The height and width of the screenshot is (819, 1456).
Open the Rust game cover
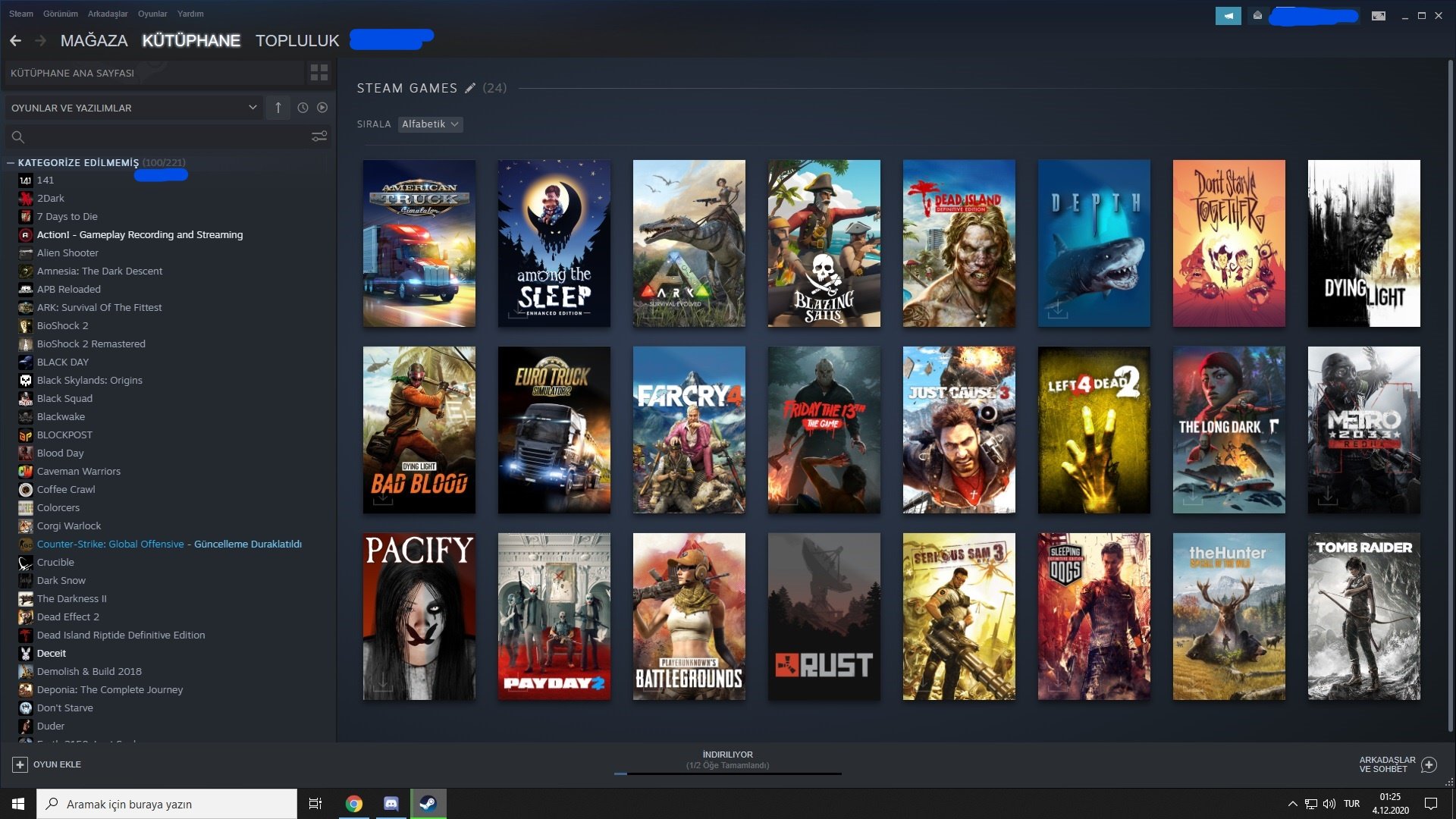(x=824, y=617)
